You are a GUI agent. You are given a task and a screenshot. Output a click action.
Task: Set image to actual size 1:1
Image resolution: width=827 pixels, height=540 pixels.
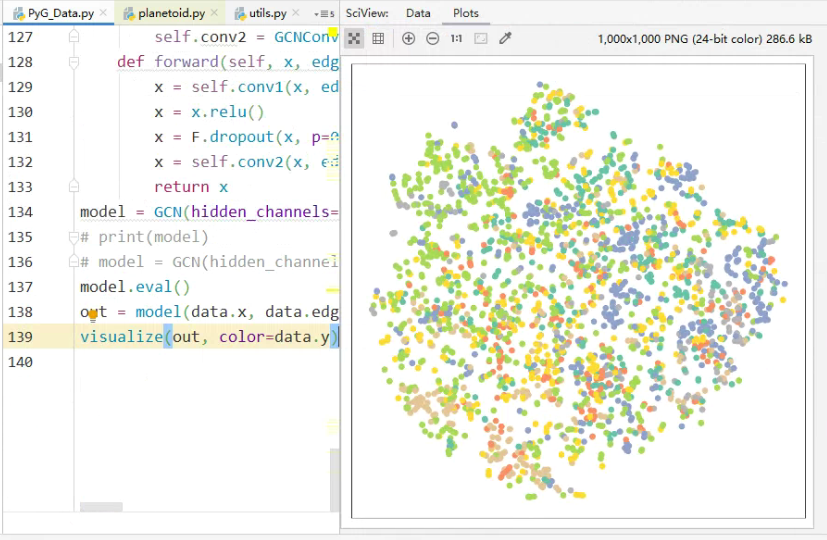pyautogui.click(x=456, y=38)
